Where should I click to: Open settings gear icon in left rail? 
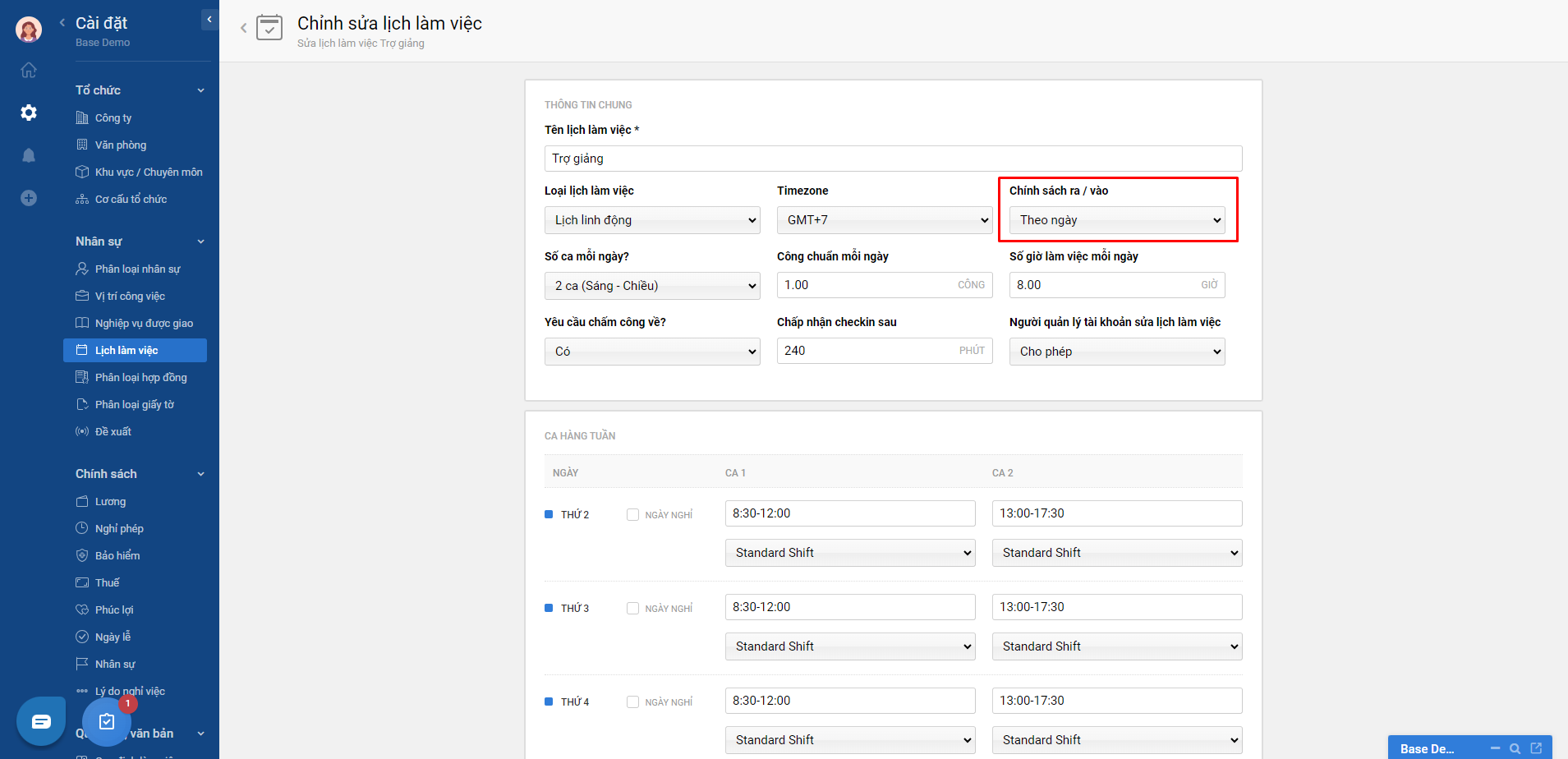pos(29,113)
